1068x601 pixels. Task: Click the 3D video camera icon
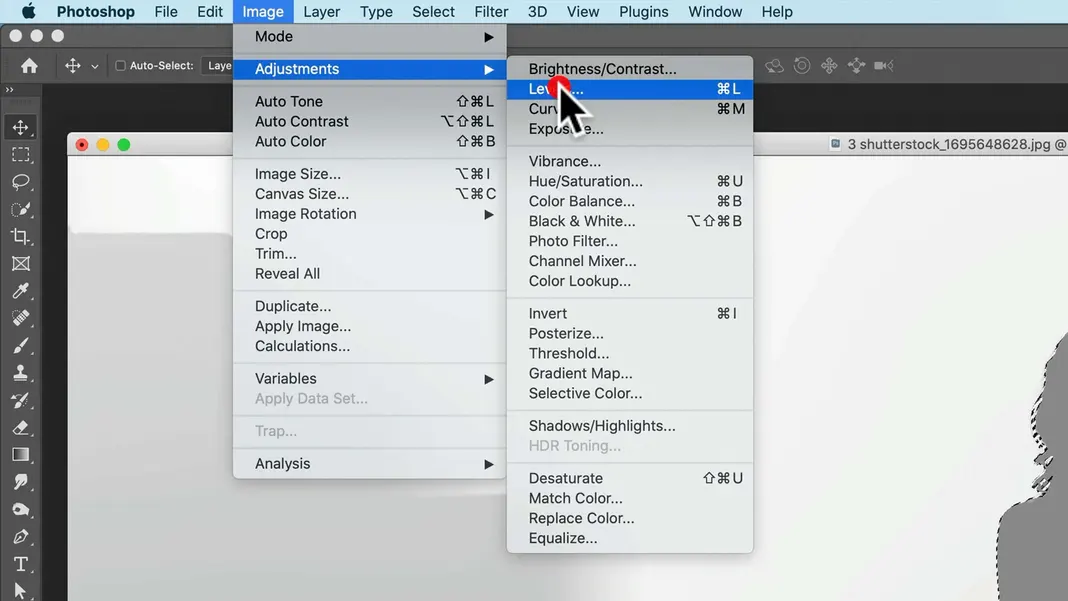point(883,65)
